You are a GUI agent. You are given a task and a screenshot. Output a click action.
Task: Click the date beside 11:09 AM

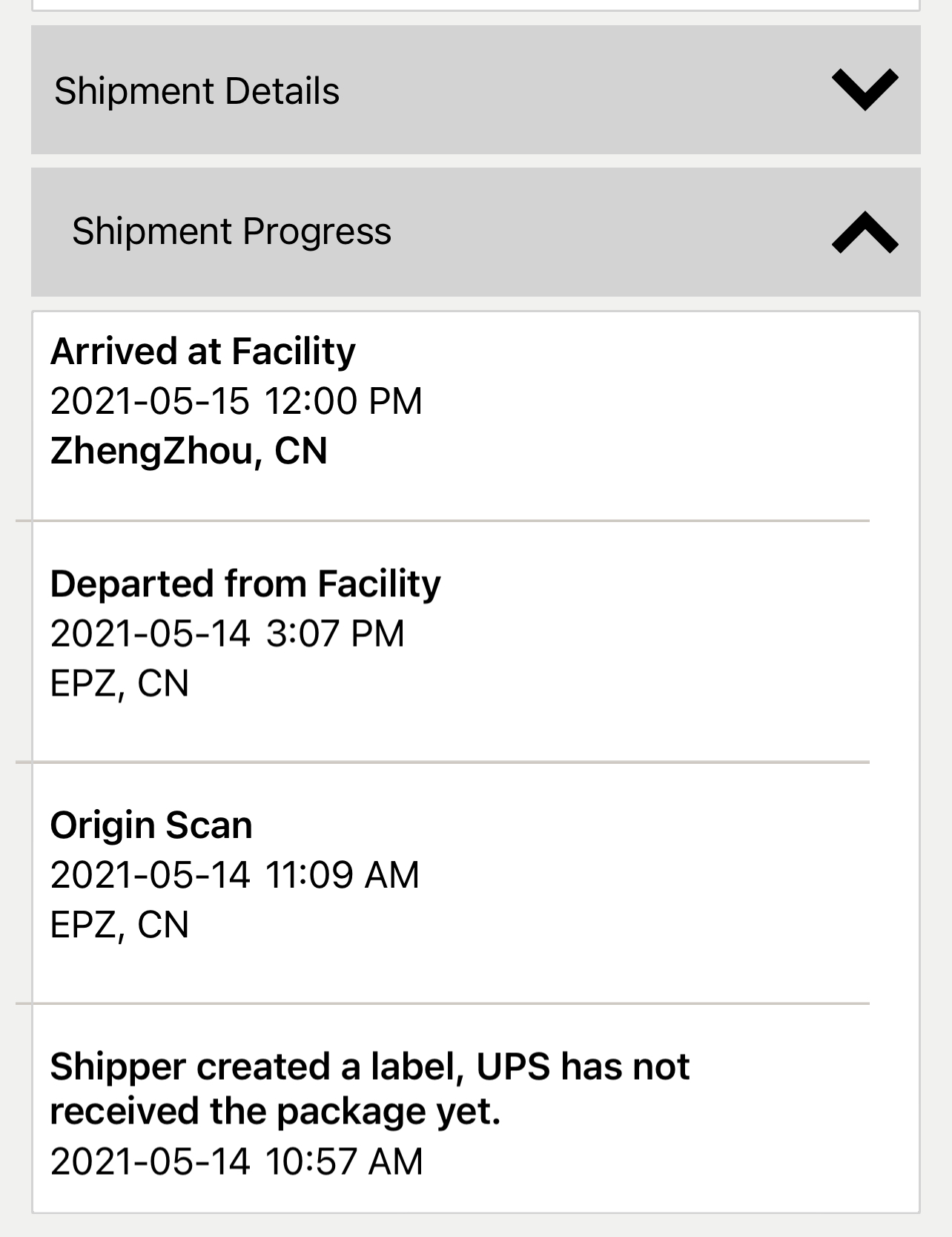[x=150, y=875]
